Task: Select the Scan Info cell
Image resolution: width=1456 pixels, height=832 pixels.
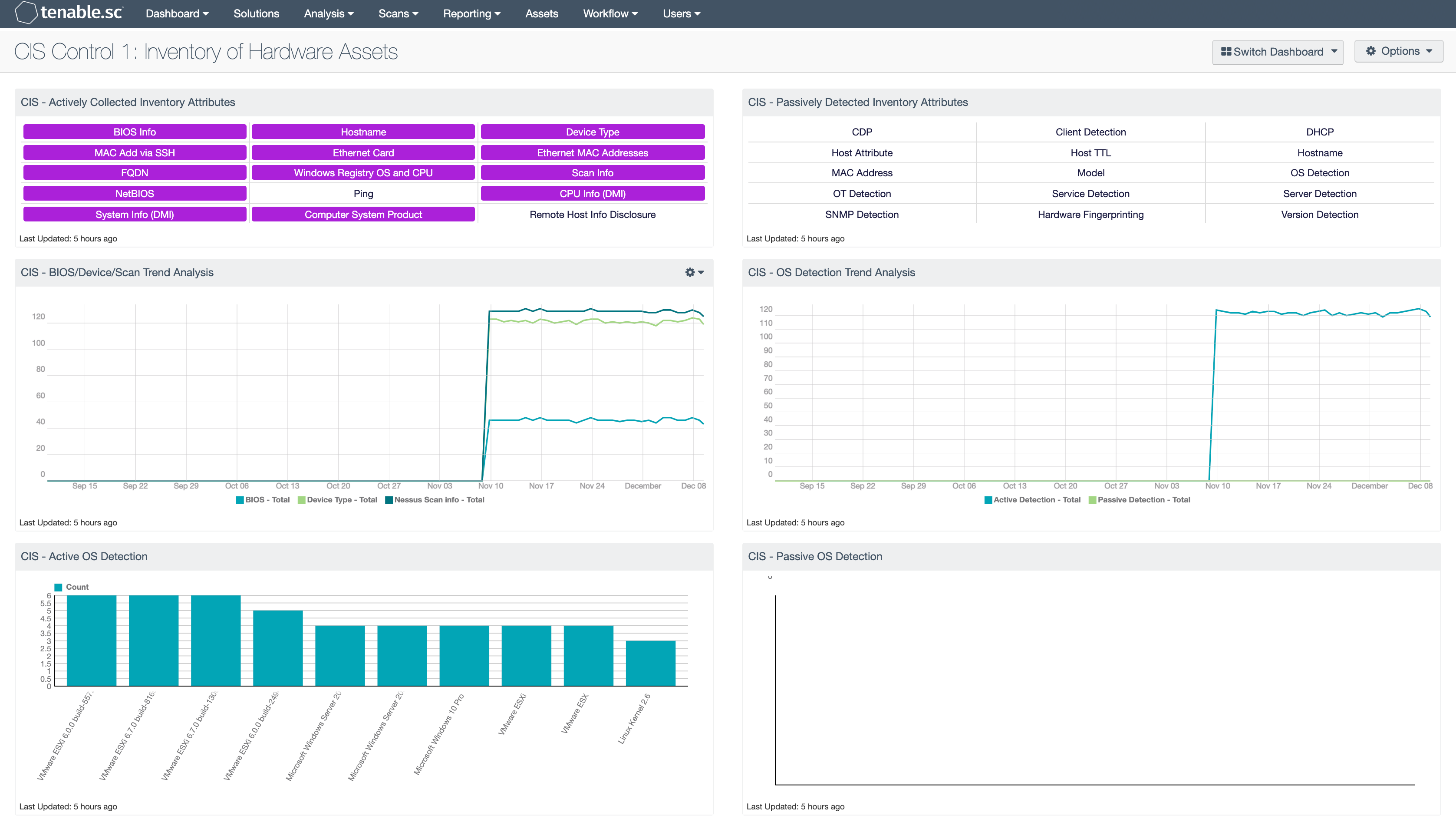Action: 592,172
